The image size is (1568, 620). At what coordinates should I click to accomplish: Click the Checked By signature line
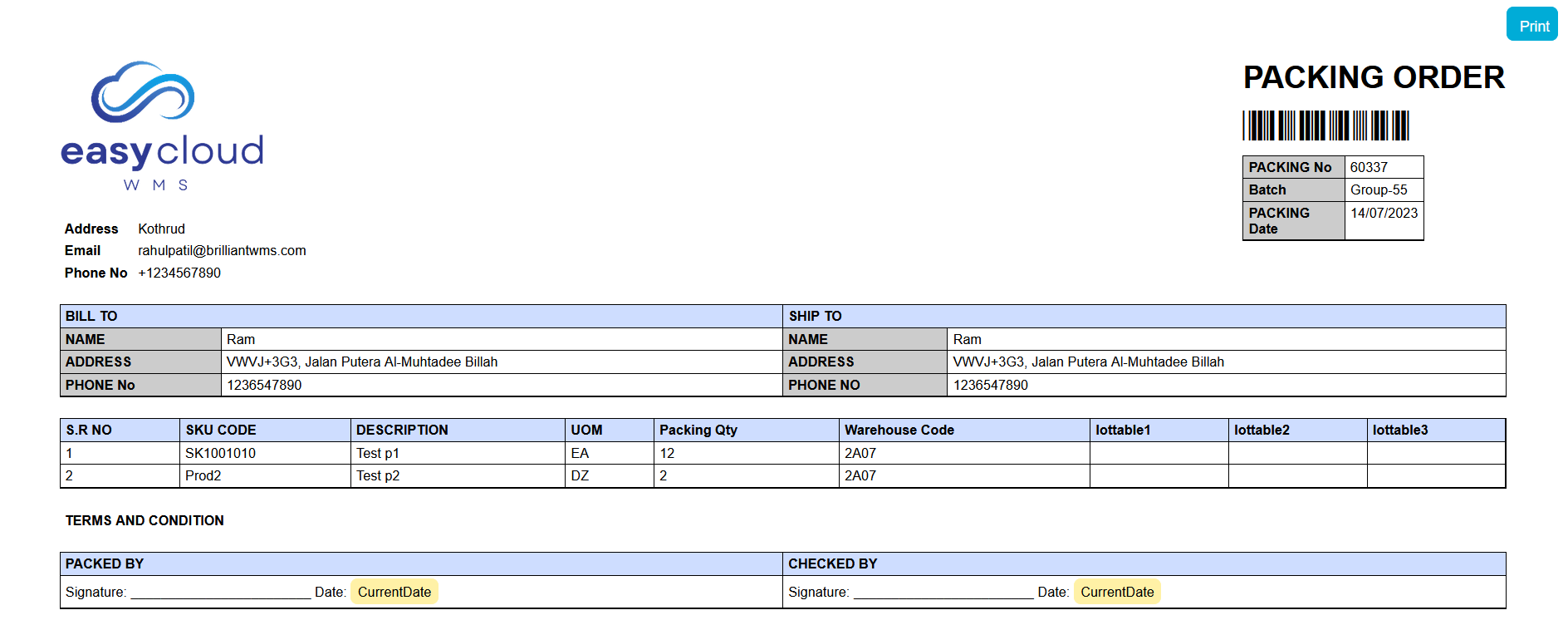(943, 593)
